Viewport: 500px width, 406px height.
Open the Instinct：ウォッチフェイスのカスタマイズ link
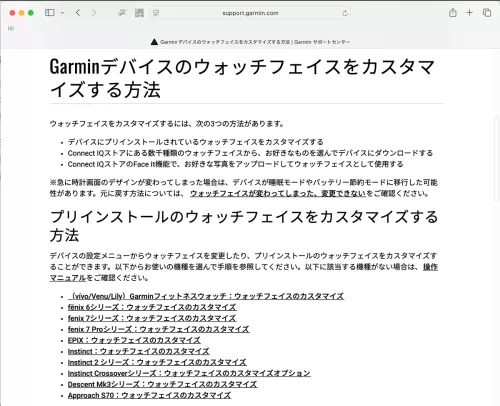click(138, 351)
